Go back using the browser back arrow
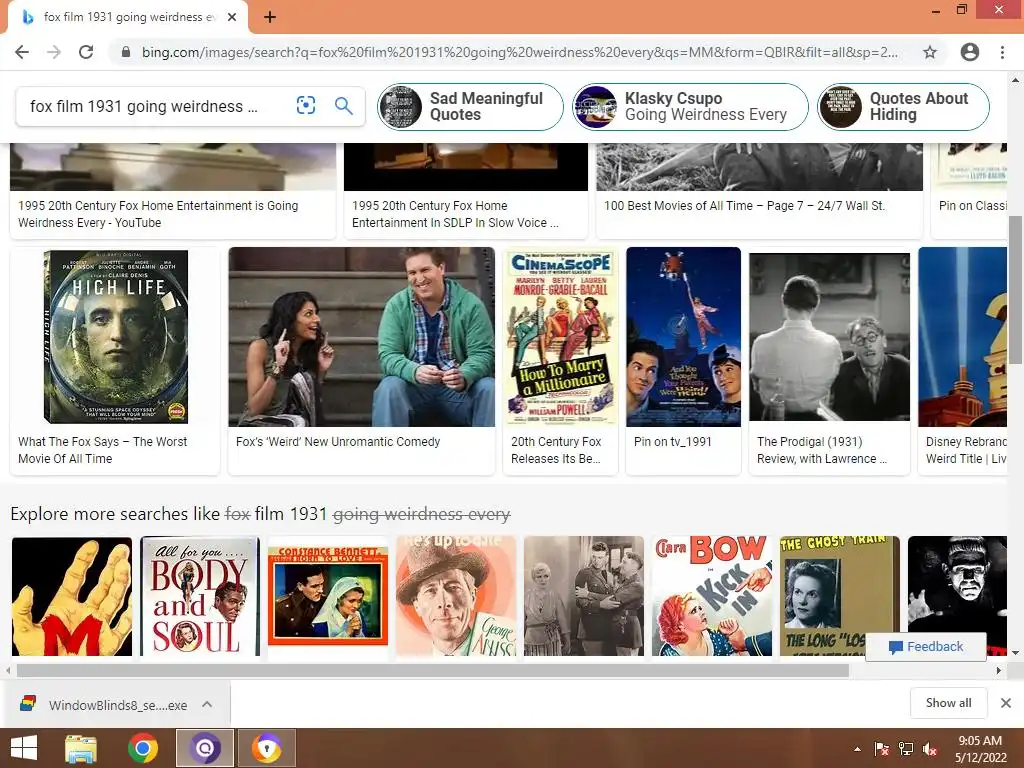The image size is (1024, 768). pyautogui.click(x=22, y=52)
